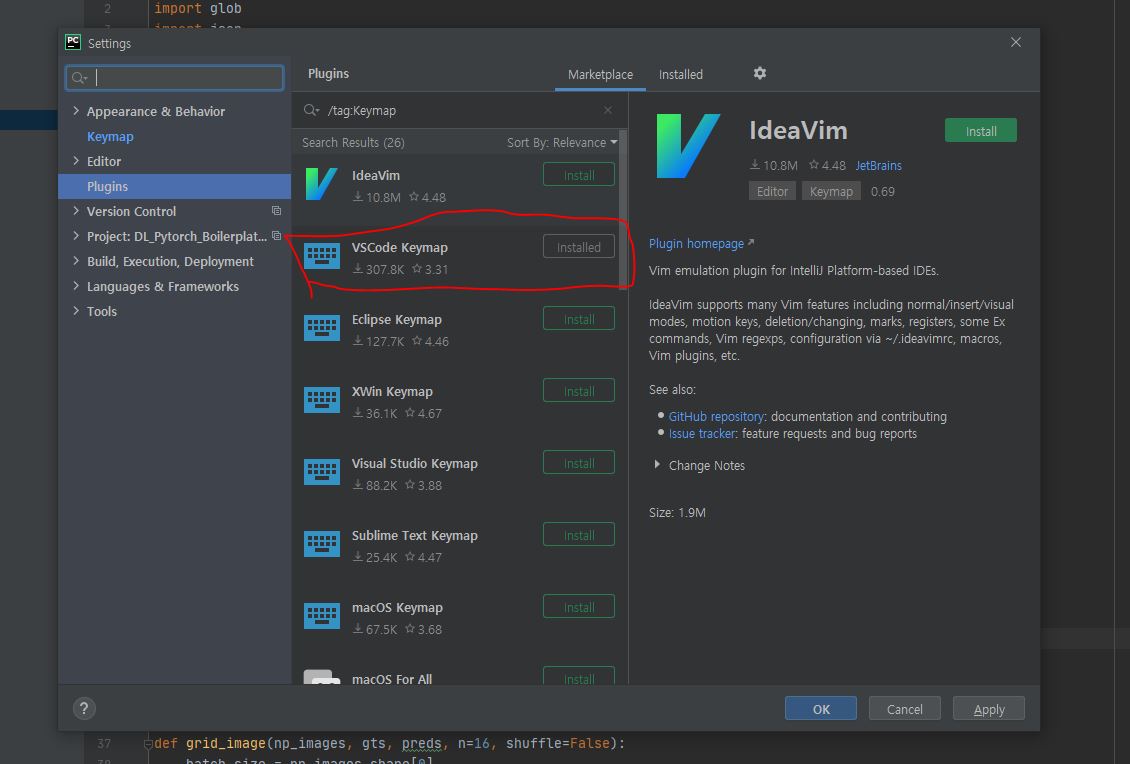Confirm settings with OK
The width and height of the screenshot is (1130, 764).
pyautogui.click(x=821, y=709)
